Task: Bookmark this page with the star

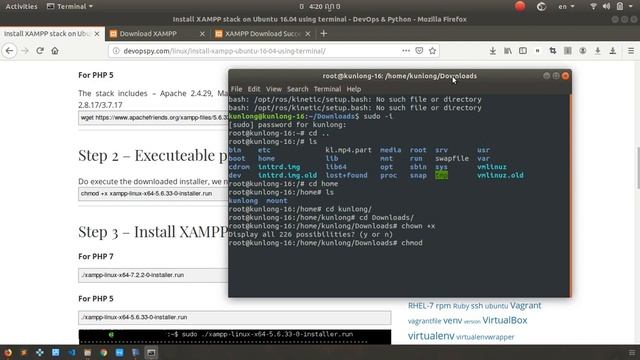Action: pos(433,51)
